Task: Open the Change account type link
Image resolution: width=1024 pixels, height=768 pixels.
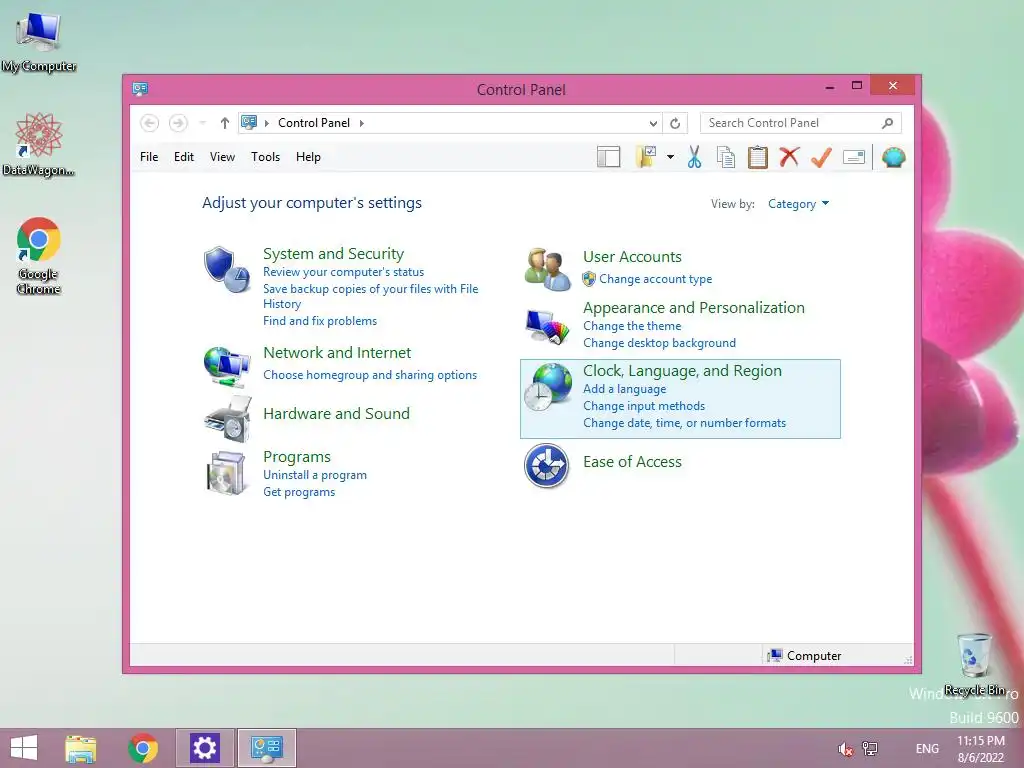Action: click(x=656, y=279)
